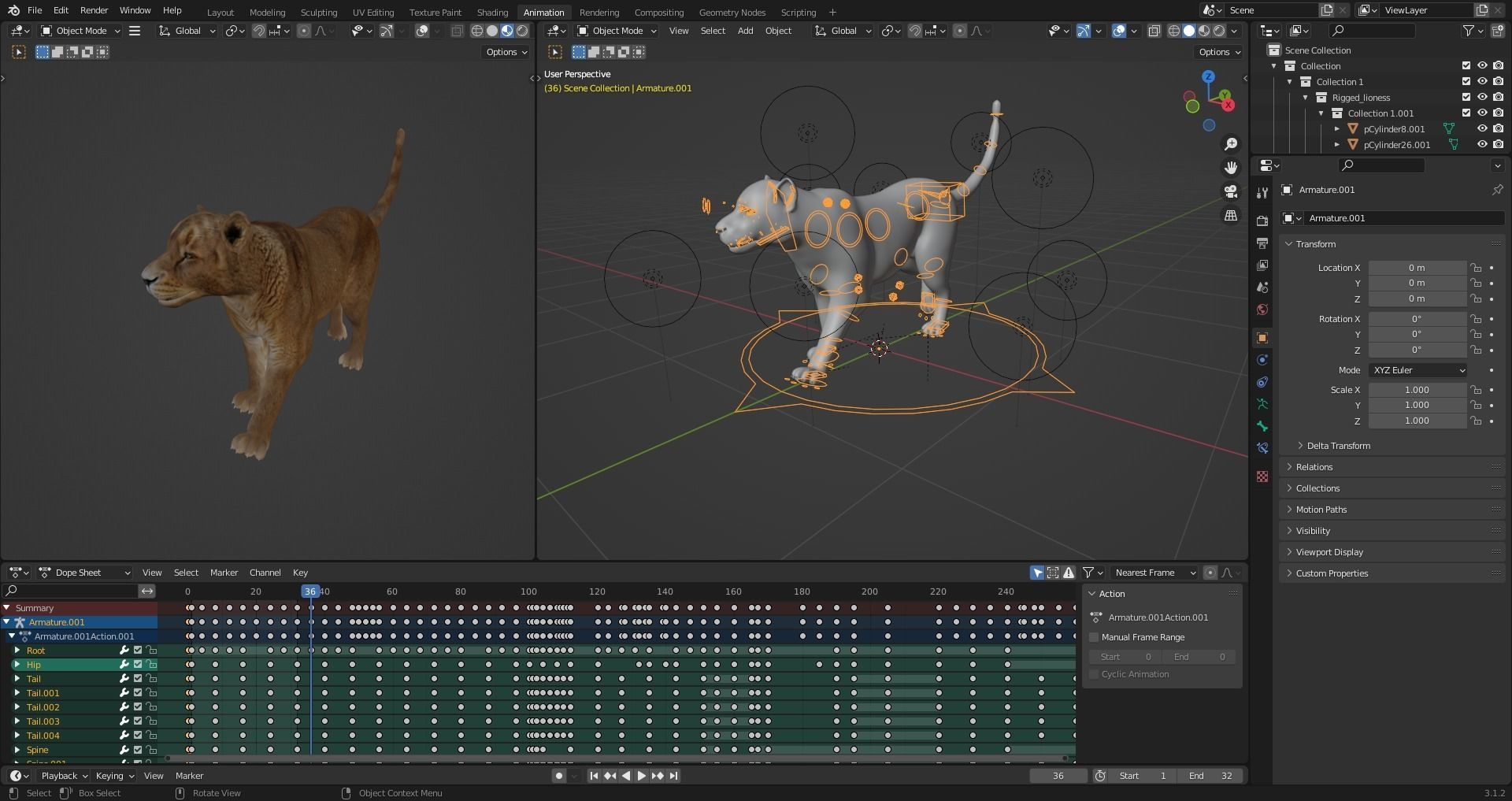Open the rotation Mode XYZ Euler dropdown
The height and width of the screenshot is (801, 1512).
[1418, 370]
